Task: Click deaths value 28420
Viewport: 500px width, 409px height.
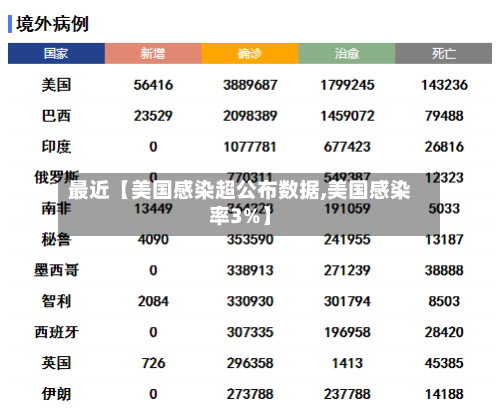Action: coord(444,332)
